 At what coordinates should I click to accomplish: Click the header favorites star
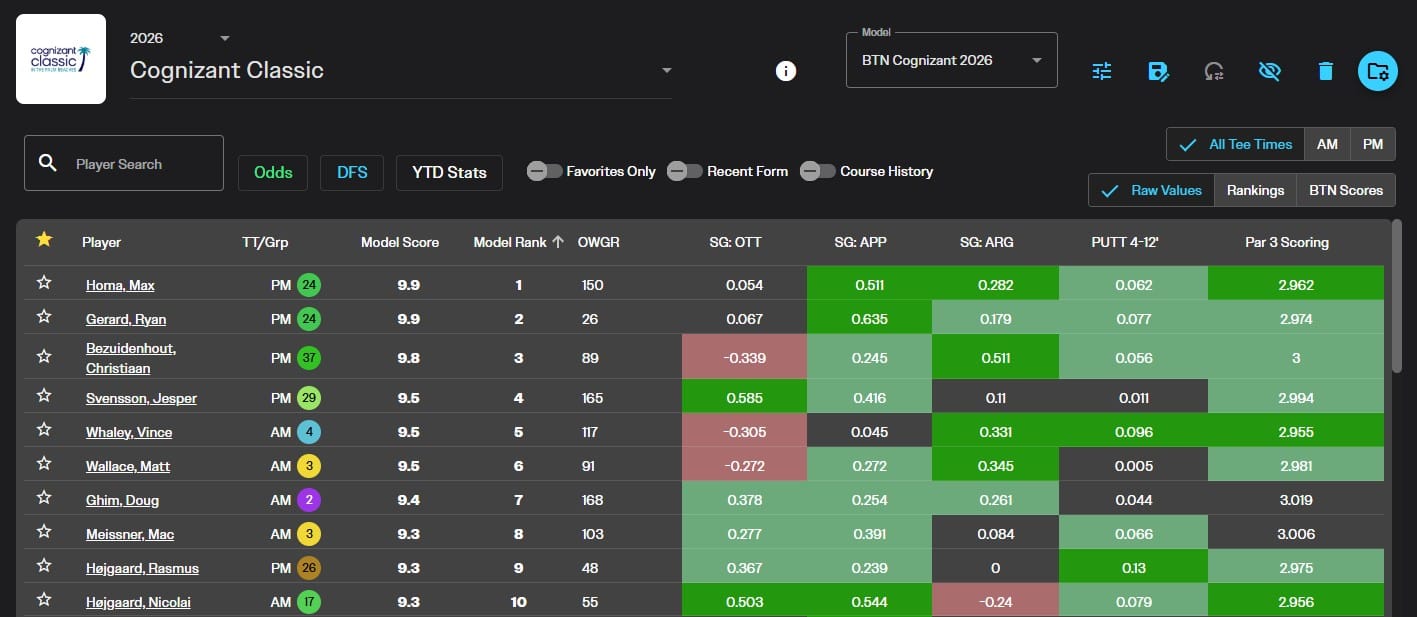click(x=44, y=240)
